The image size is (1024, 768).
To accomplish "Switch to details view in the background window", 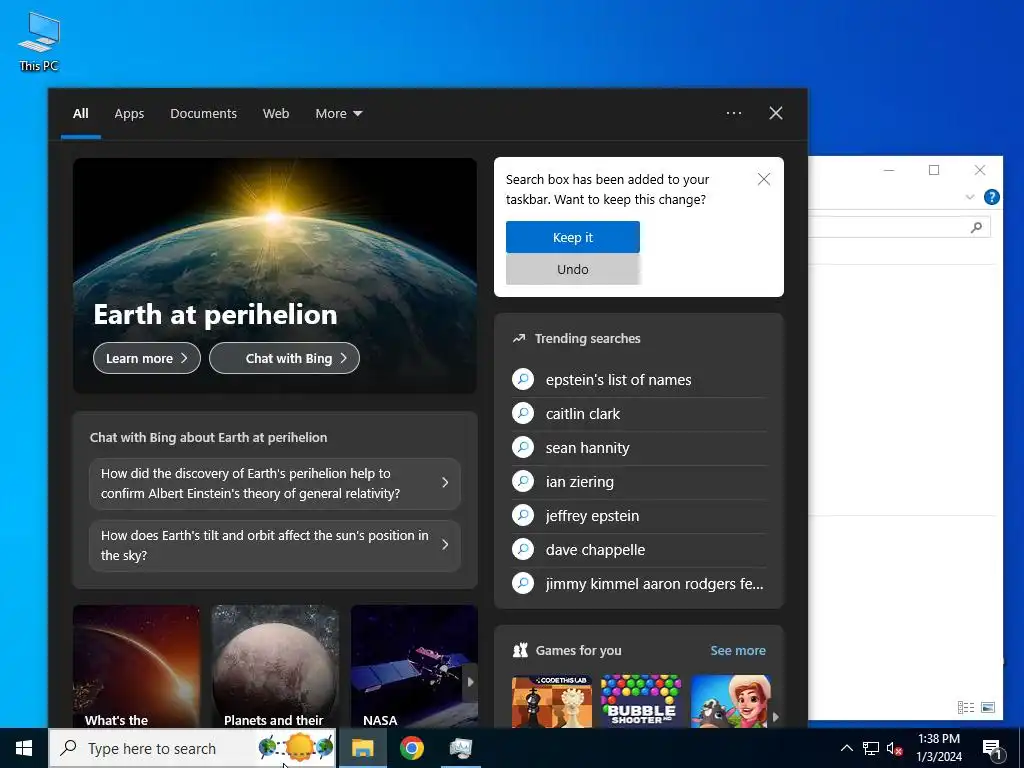I will (966, 707).
